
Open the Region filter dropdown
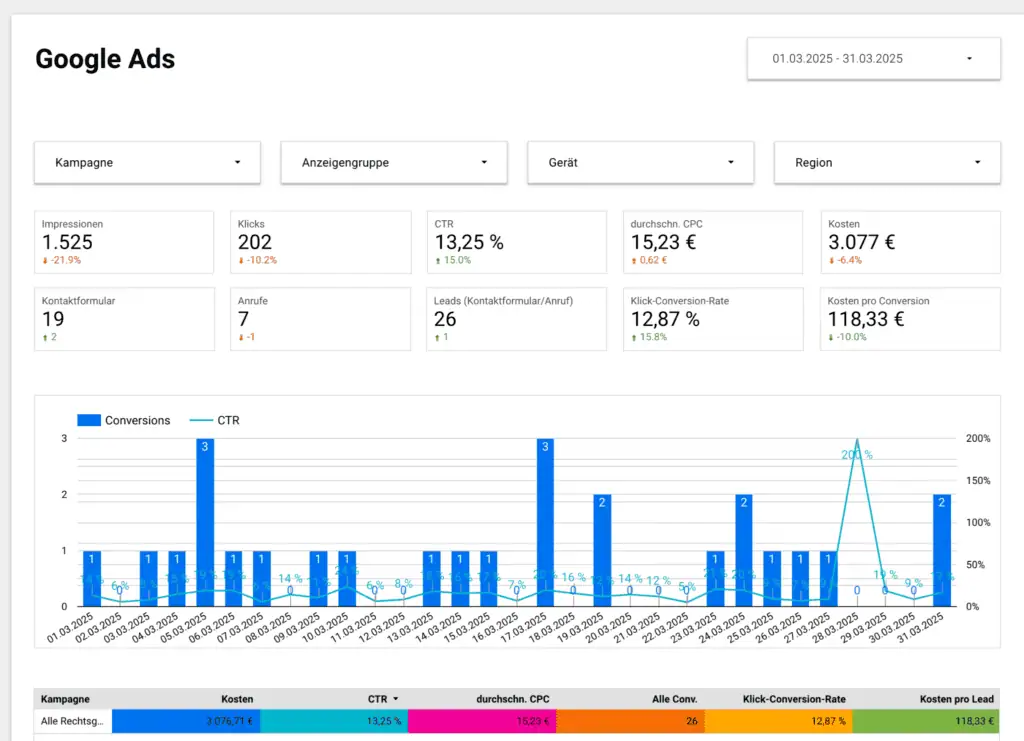(x=887, y=163)
